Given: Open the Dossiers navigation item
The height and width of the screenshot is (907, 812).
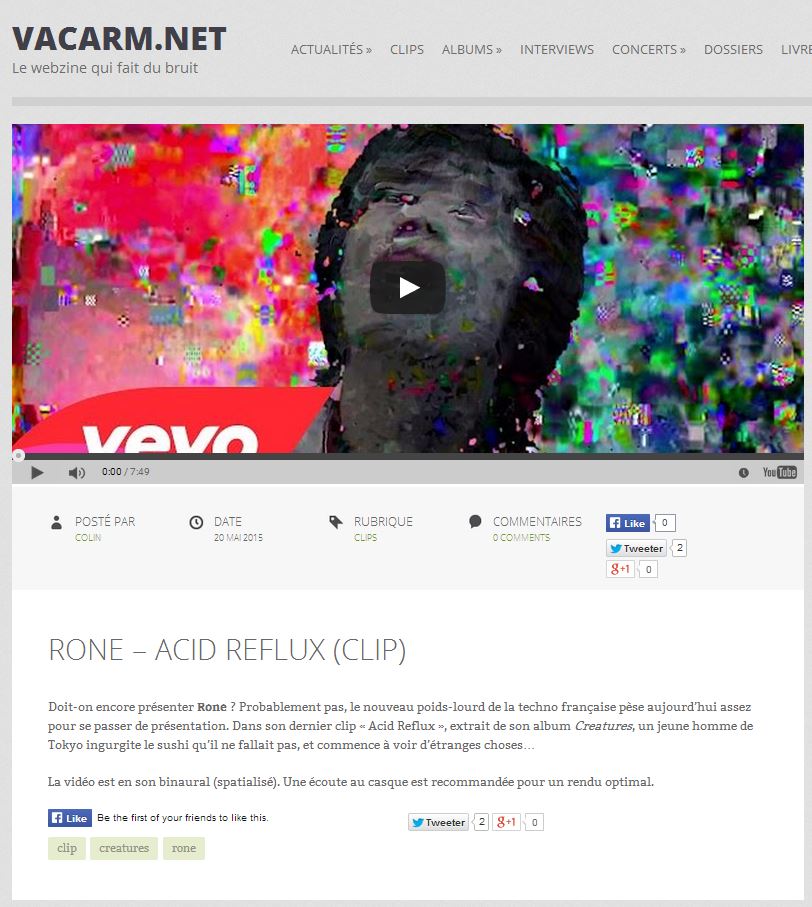Looking at the screenshot, I should (733, 50).
